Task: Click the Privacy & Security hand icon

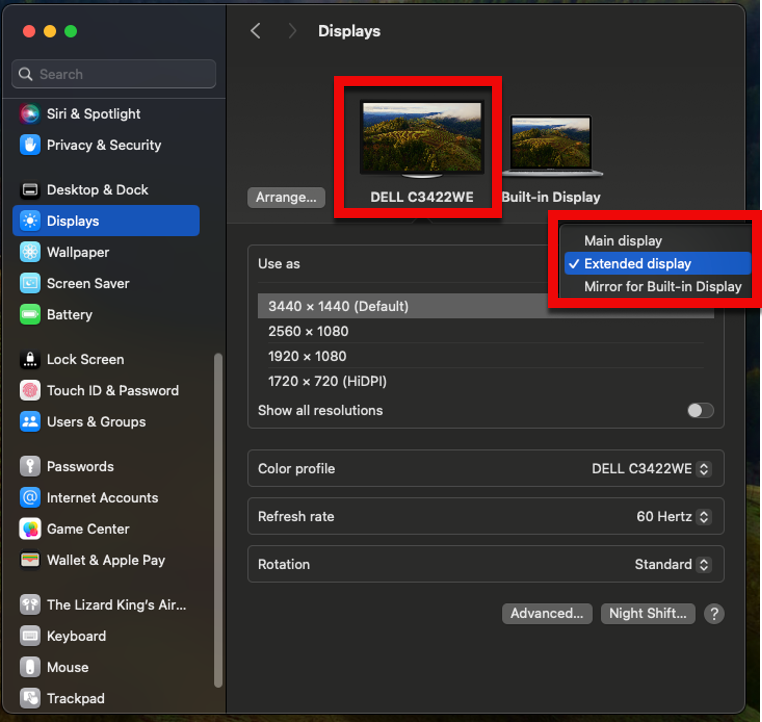Action: [x=30, y=145]
